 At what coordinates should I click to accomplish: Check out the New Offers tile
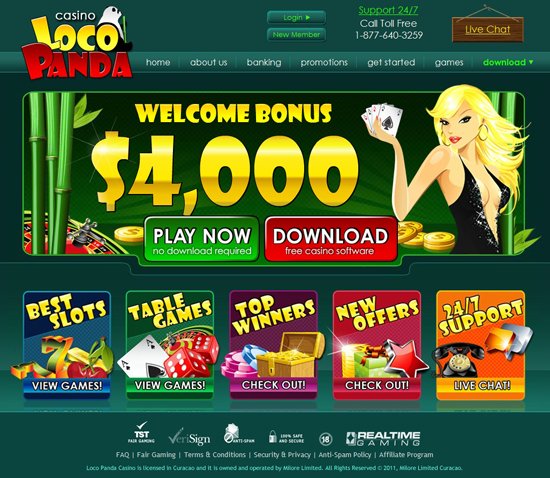click(377, 345)
